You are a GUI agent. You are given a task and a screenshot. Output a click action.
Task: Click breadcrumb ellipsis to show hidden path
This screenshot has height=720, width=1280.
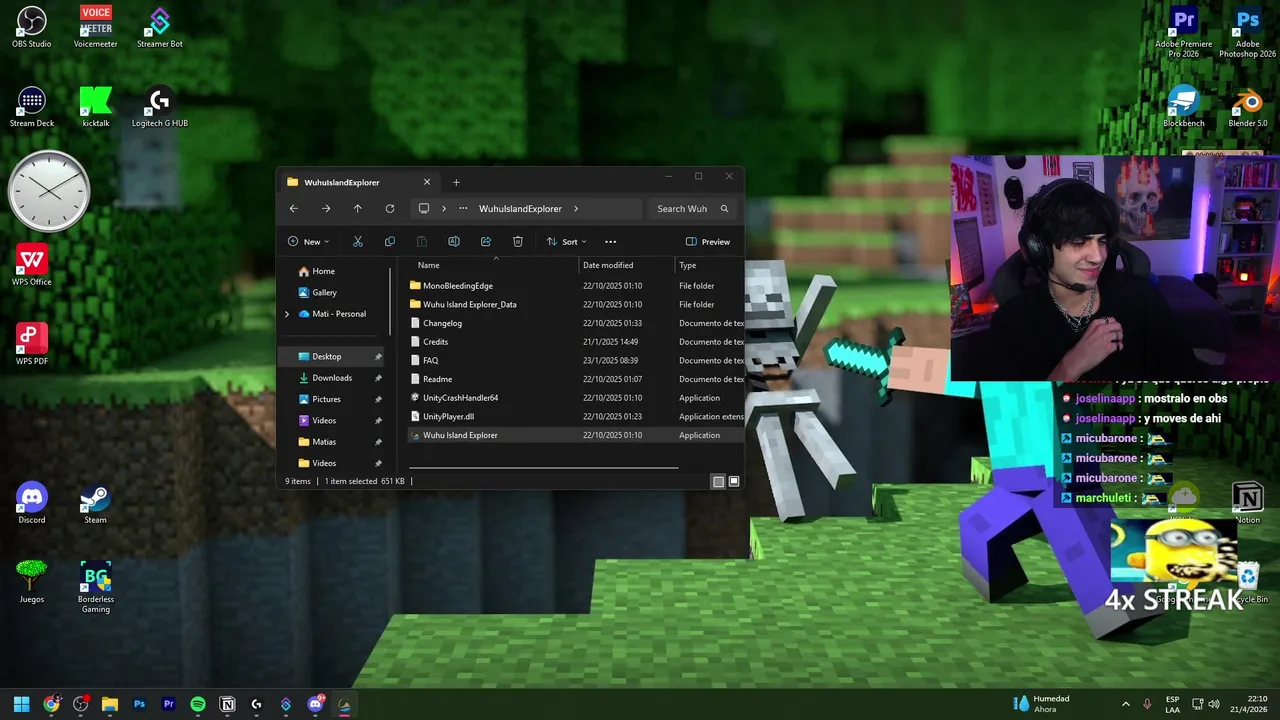click(463, 209)
